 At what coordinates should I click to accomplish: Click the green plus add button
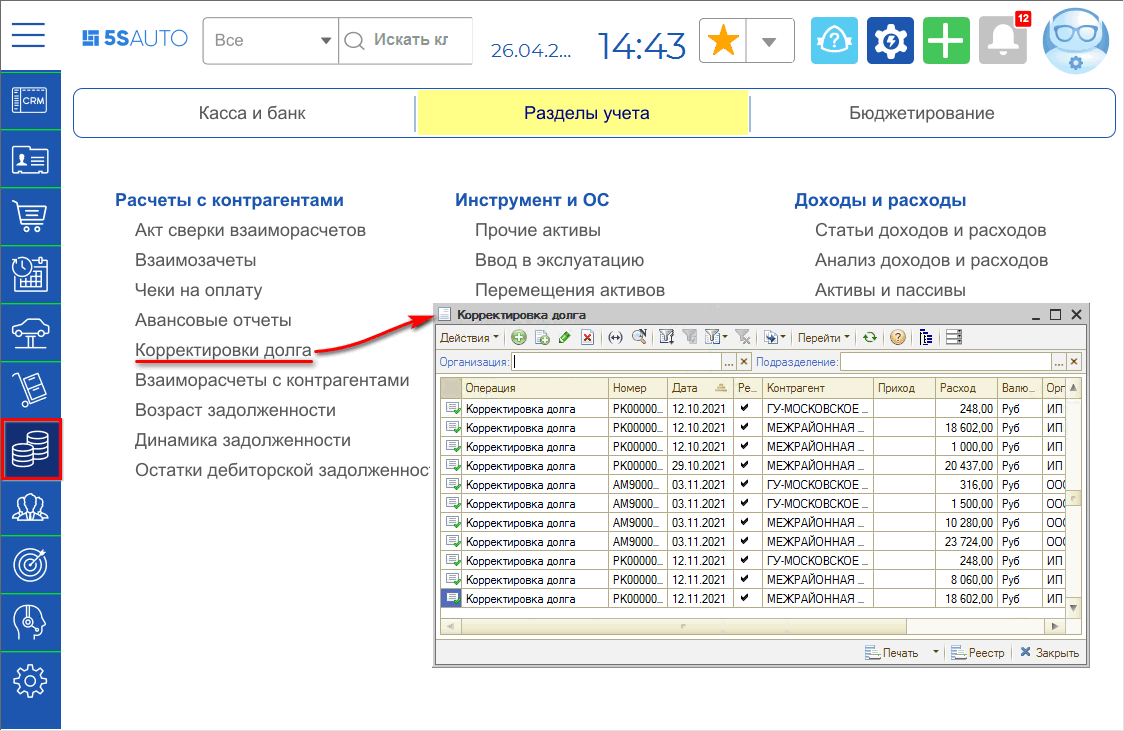[x=946, y=41]
